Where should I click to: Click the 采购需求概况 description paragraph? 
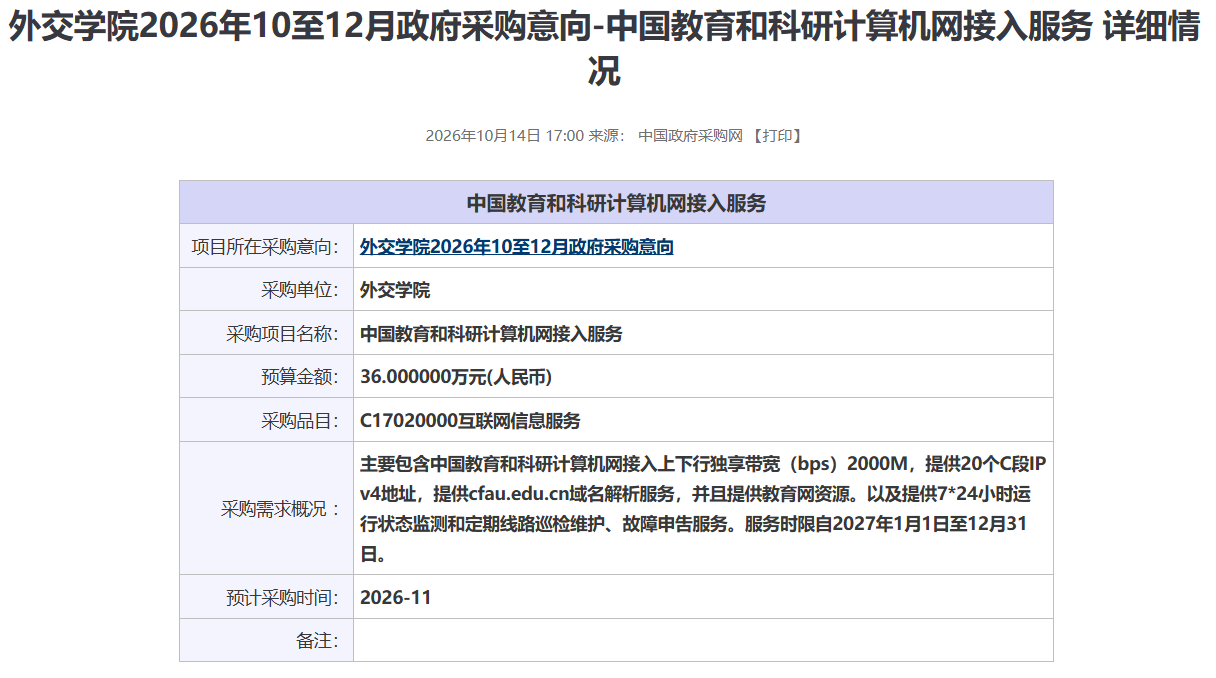pos(703,509)
